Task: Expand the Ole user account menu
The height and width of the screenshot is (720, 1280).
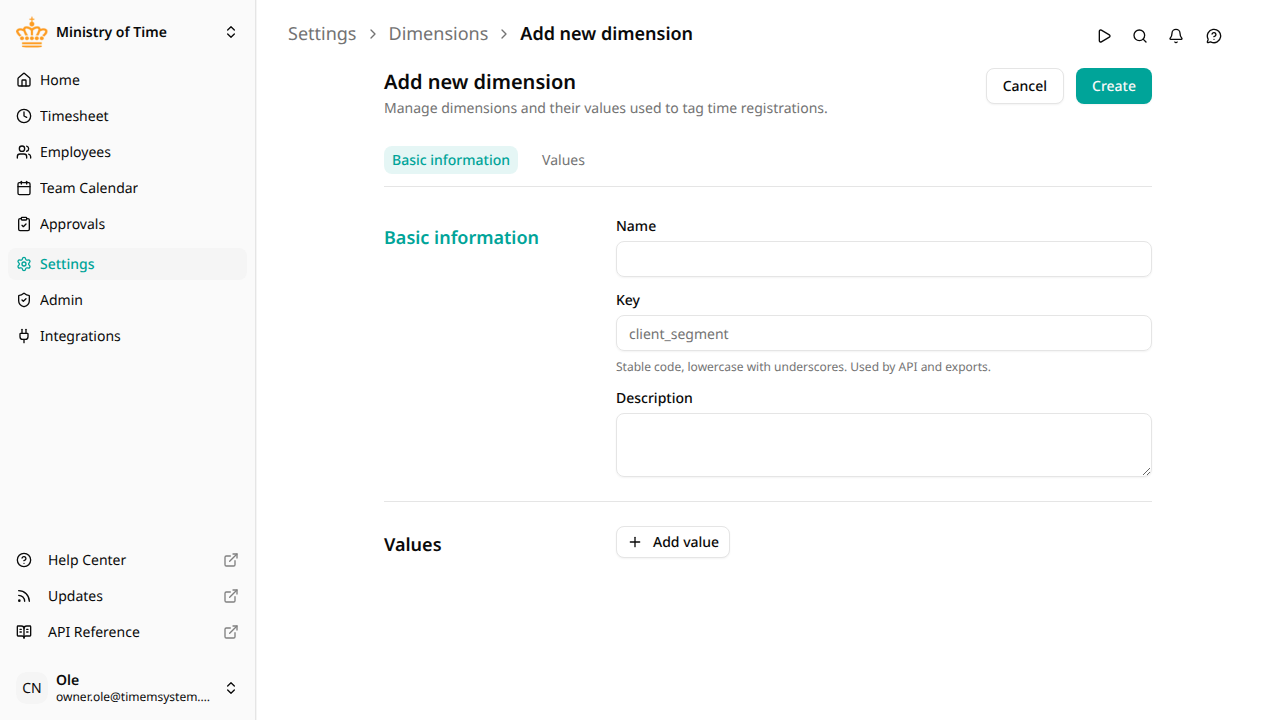Action: (231, 688)
